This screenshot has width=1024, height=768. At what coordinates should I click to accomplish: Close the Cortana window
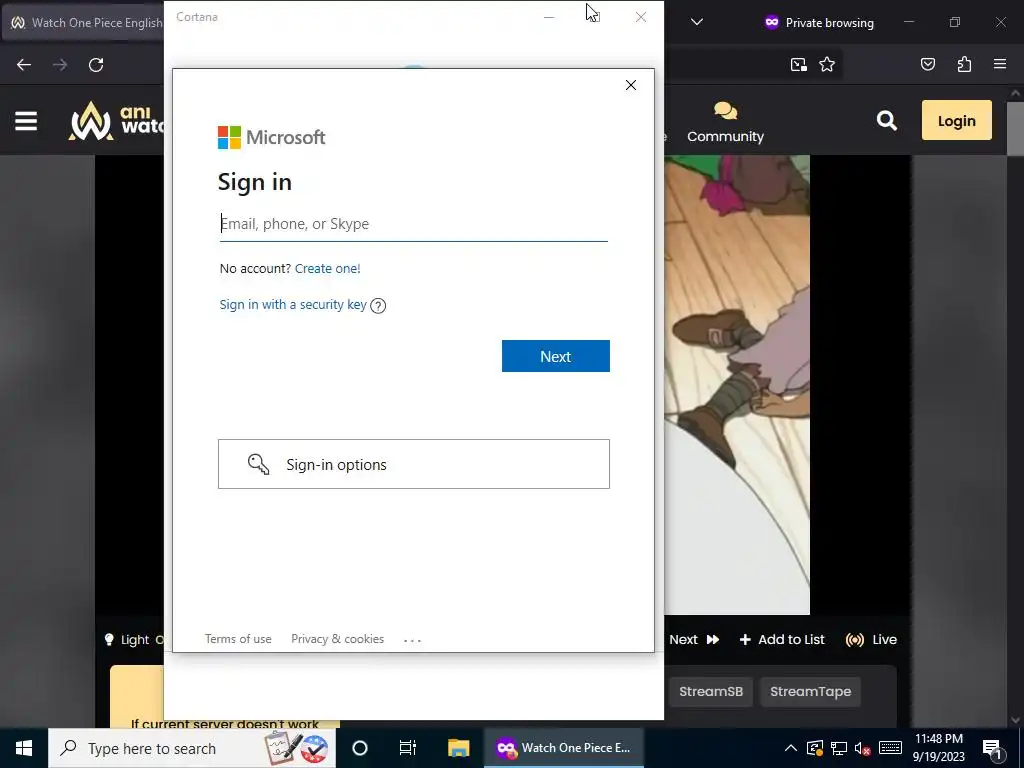point(641,17)
